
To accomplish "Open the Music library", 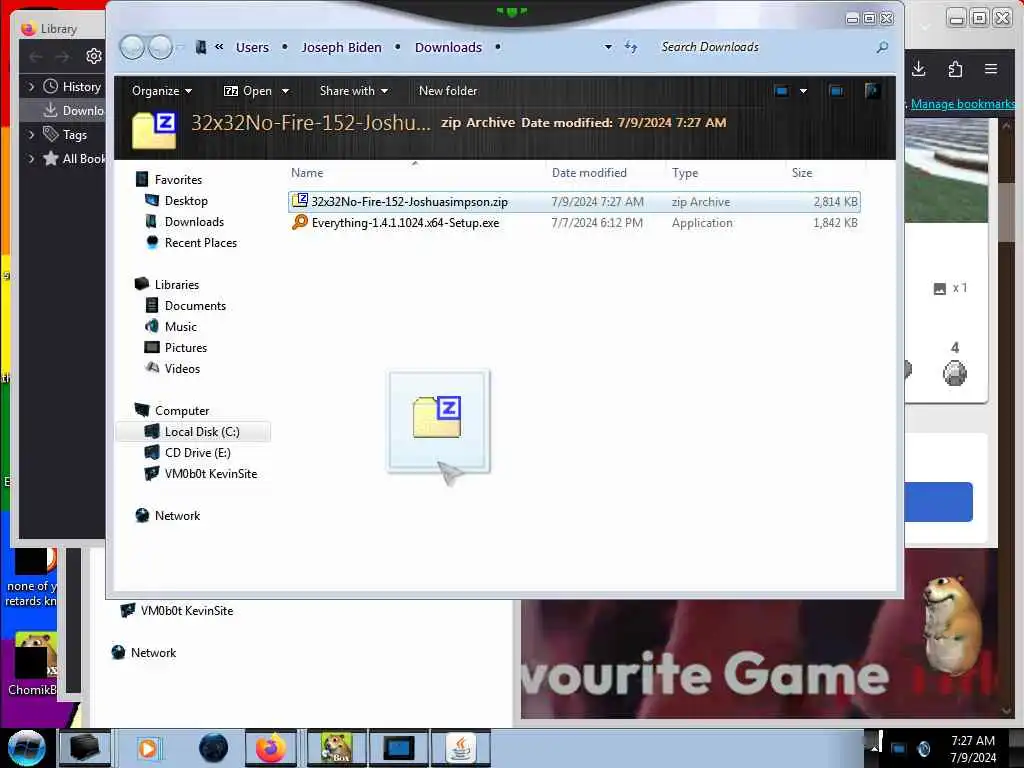I will [180, 327].
